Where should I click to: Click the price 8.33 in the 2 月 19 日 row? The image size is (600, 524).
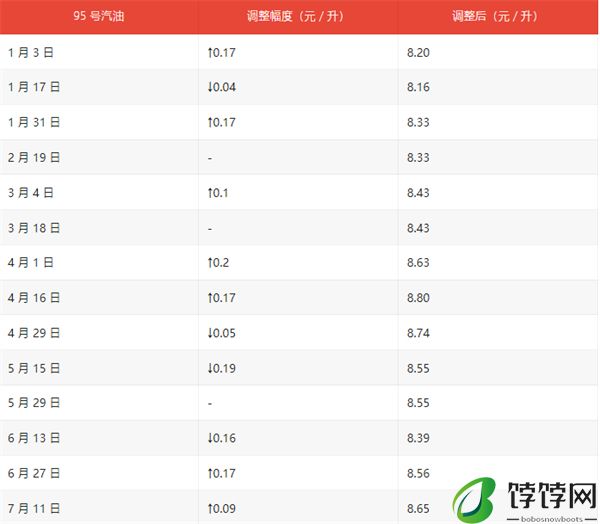[x=418, y=158]
